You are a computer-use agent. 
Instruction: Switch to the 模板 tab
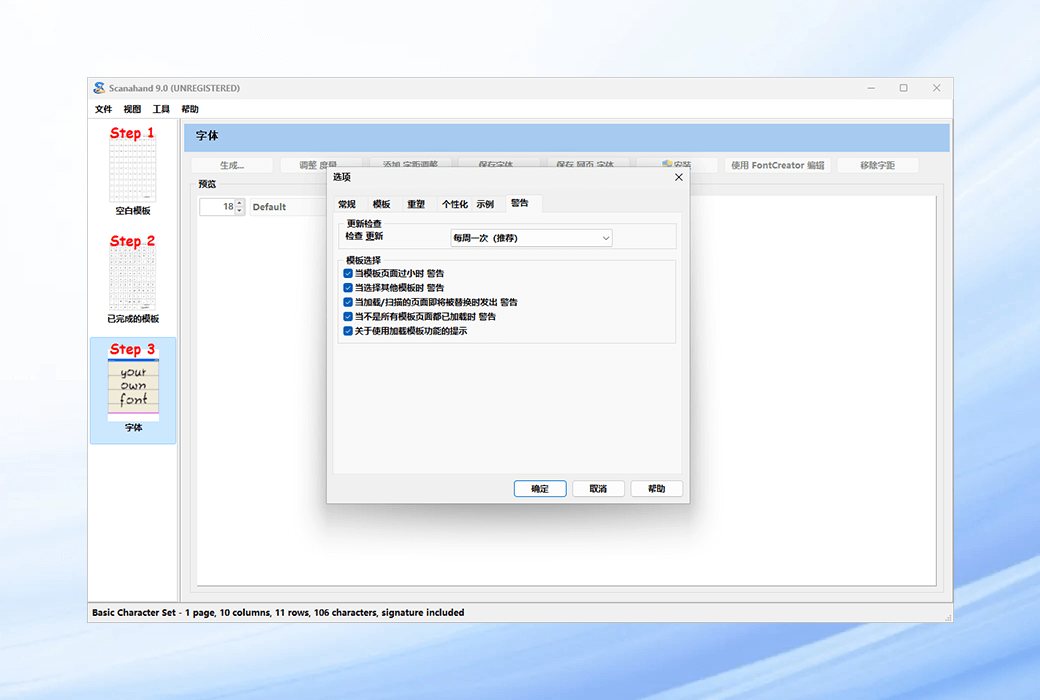[381, 204]
